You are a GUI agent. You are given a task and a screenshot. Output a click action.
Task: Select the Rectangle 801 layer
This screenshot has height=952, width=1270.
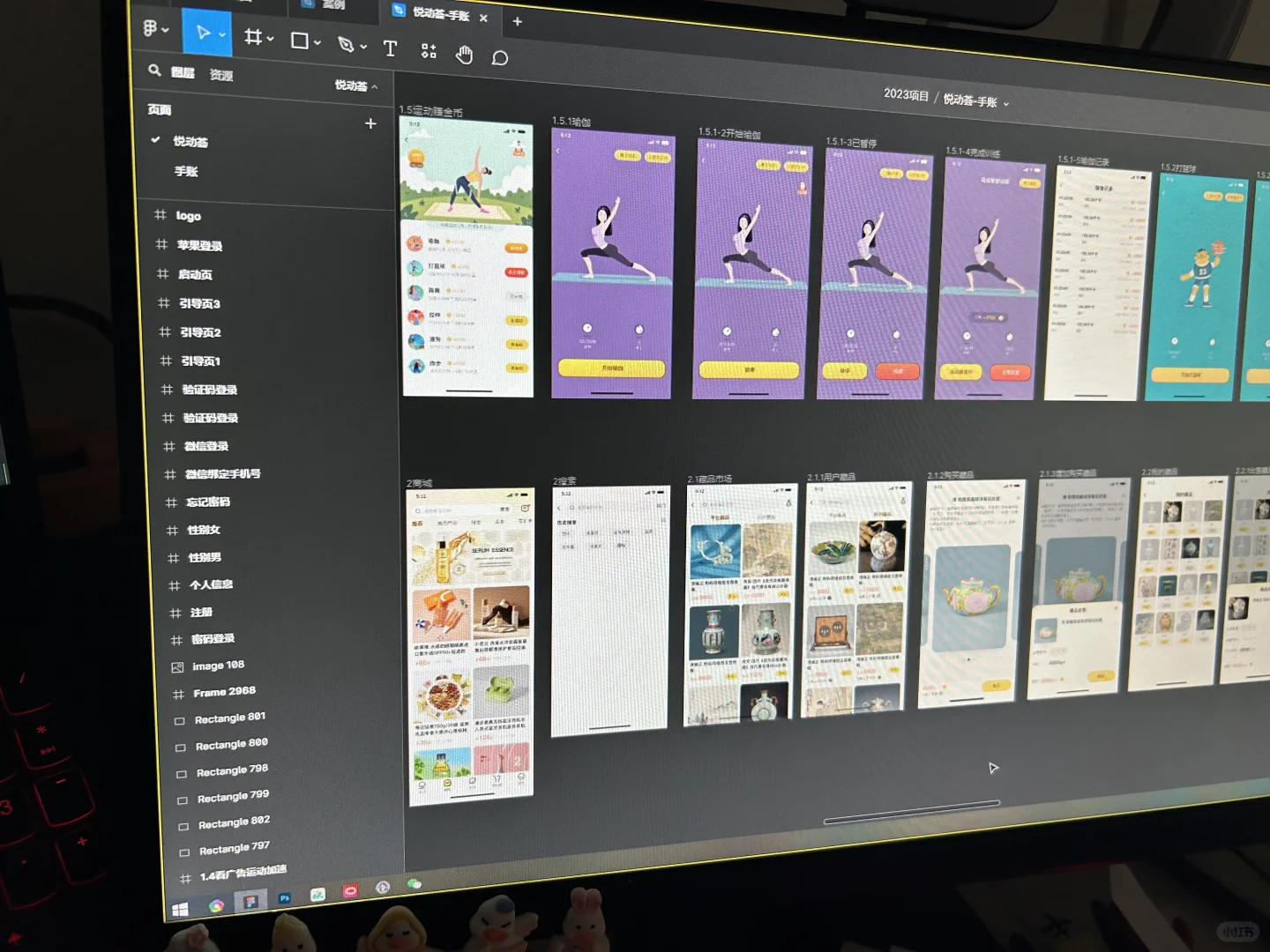230,718
